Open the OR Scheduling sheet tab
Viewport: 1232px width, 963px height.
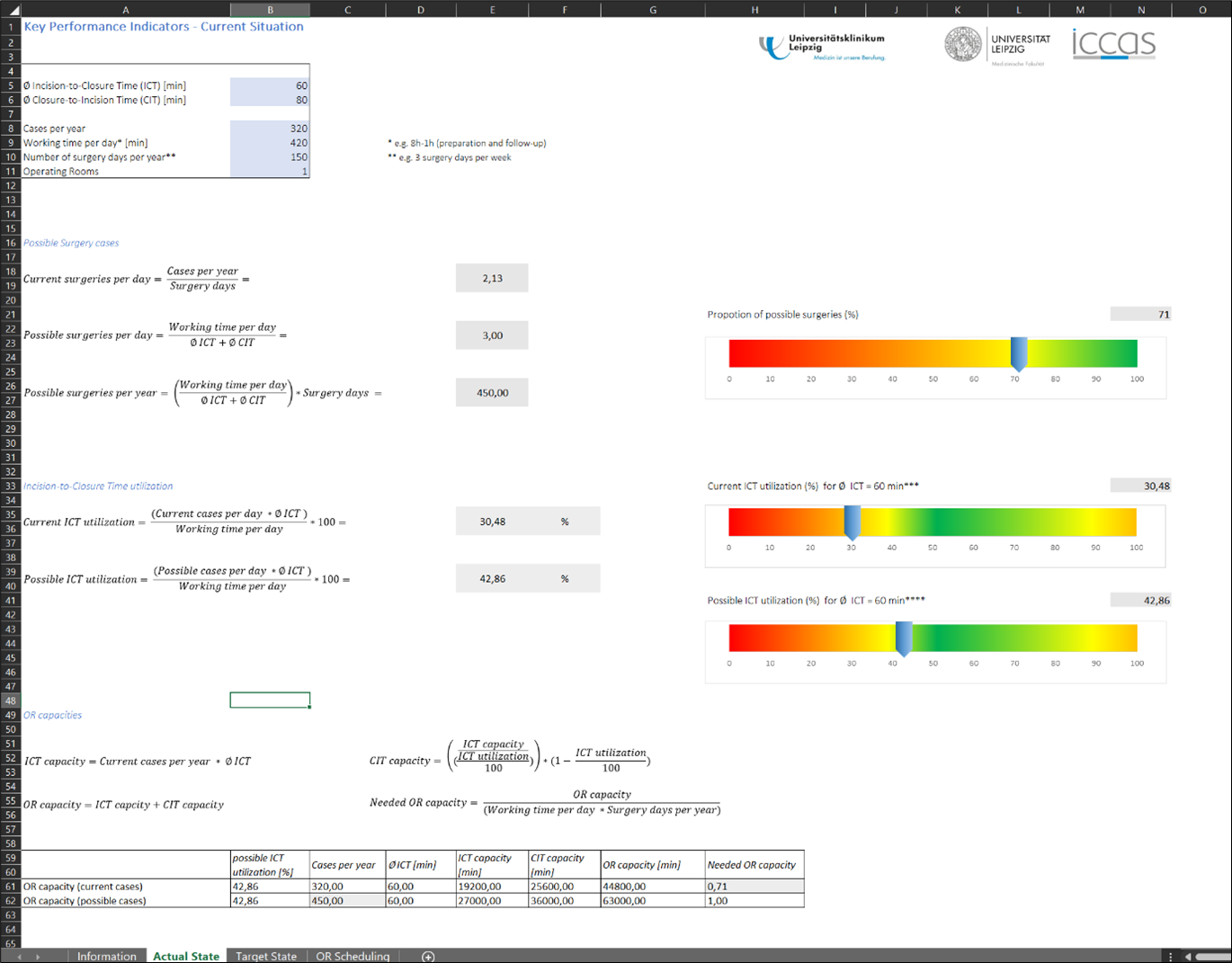pyautogui.click(x=353, y=956)
